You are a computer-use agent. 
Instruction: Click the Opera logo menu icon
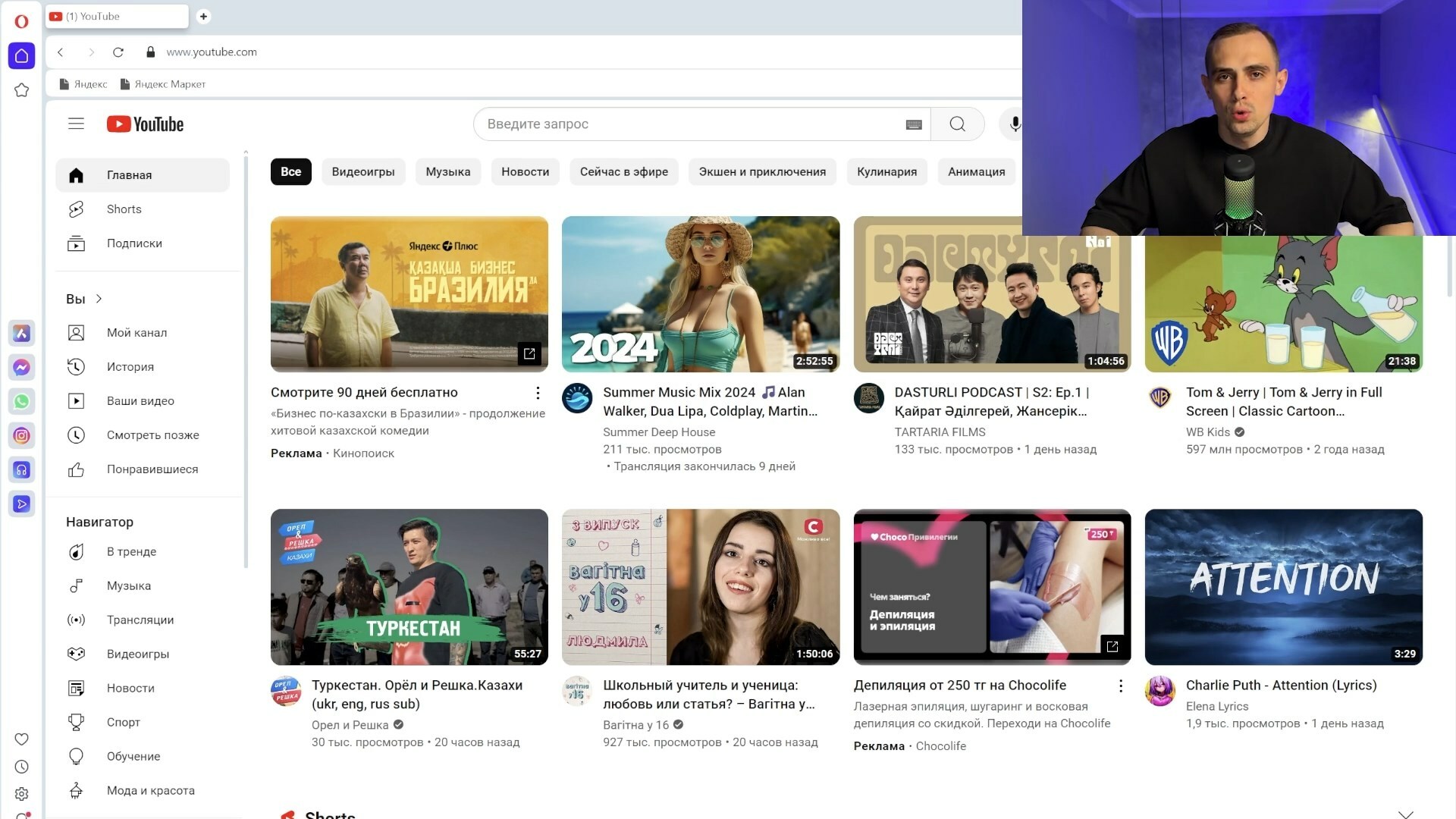coord(21,21)
